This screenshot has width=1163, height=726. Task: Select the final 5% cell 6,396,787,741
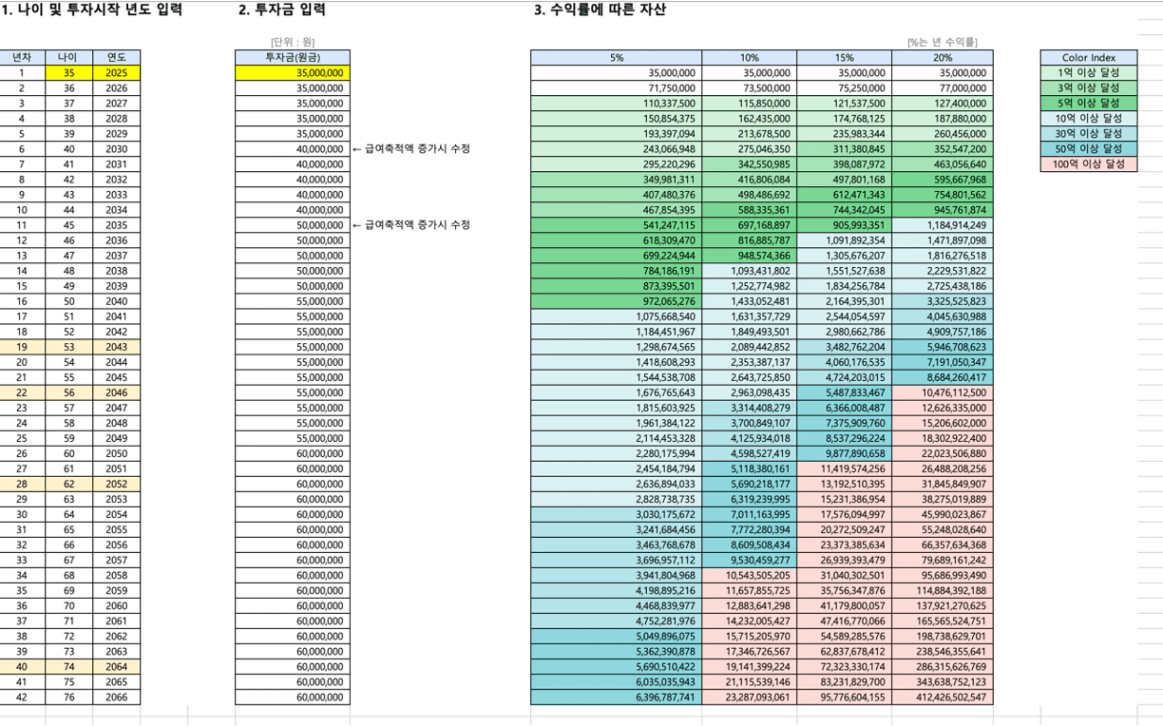[x=616, y=696]
